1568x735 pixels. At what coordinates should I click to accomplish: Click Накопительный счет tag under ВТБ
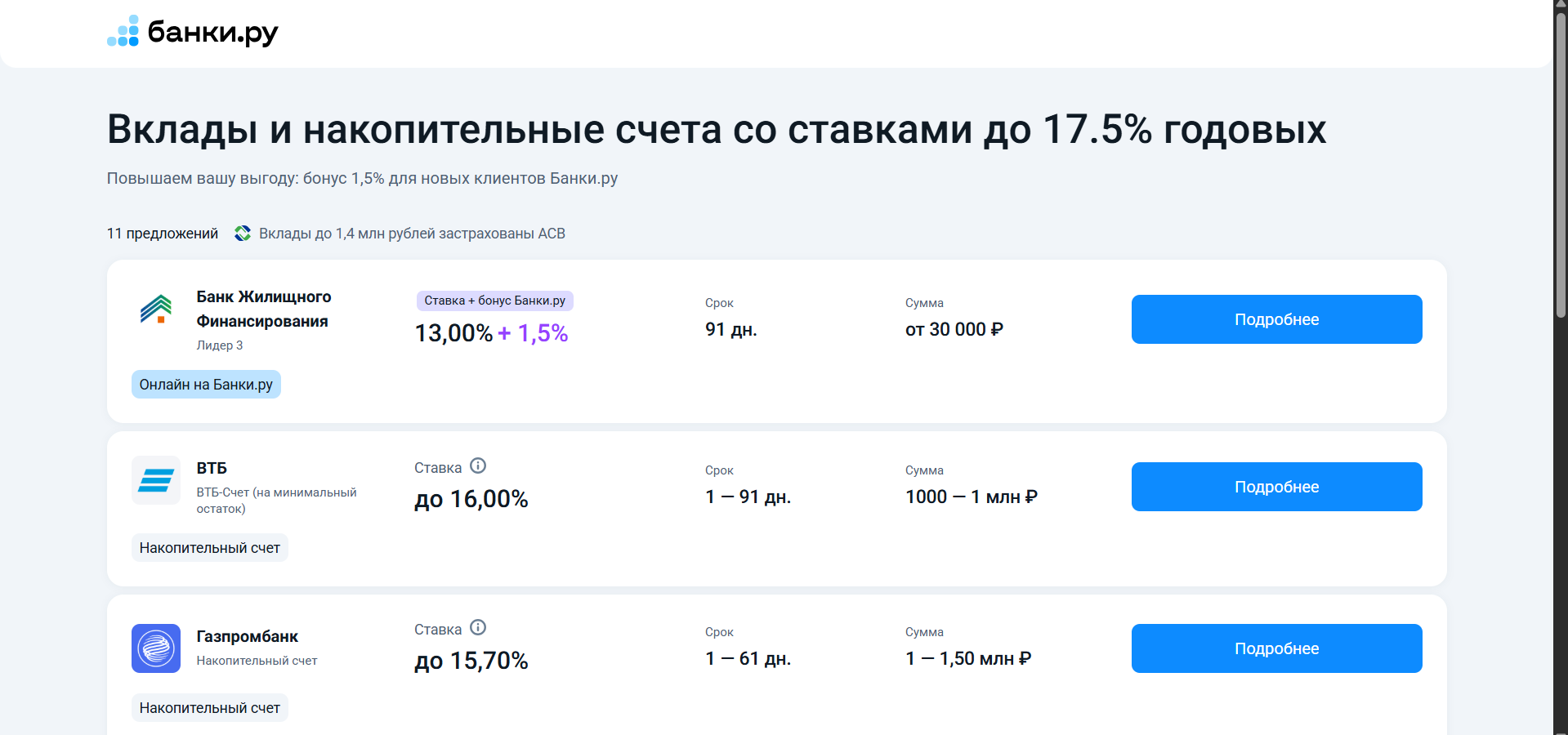point(209,548)
